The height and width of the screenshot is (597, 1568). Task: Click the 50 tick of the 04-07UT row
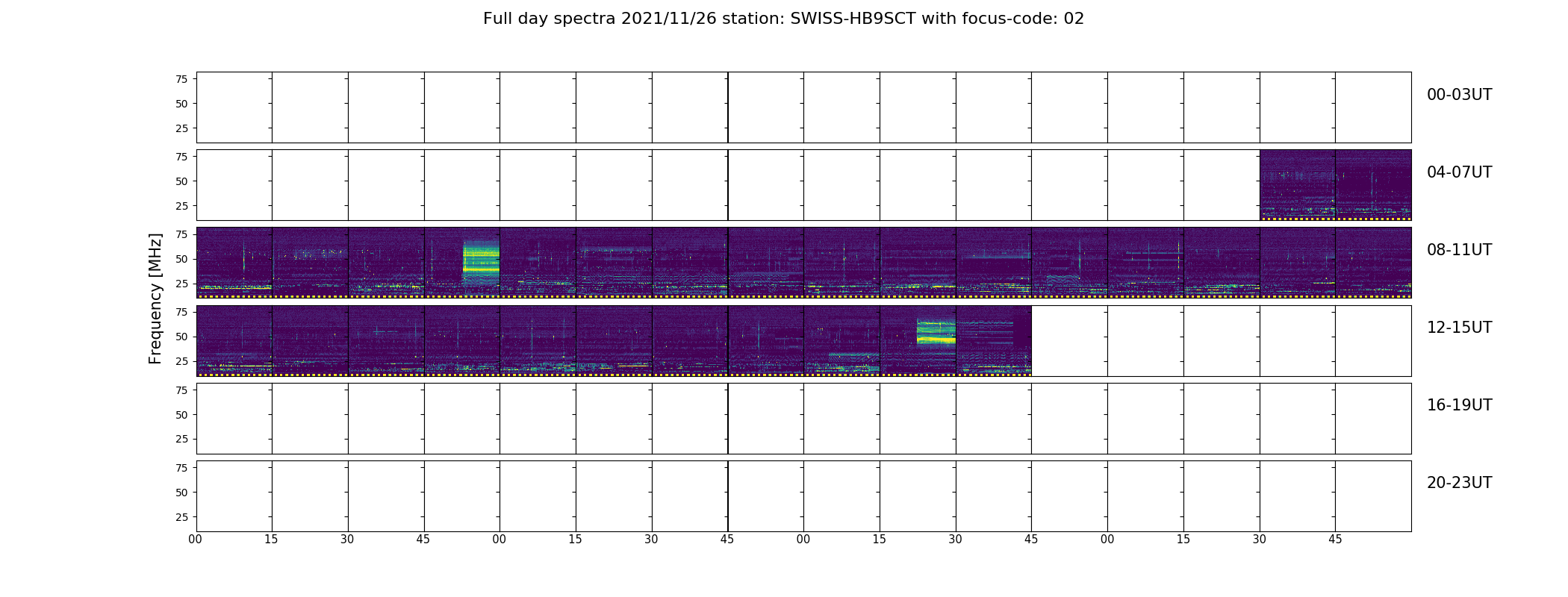(181, 181)
